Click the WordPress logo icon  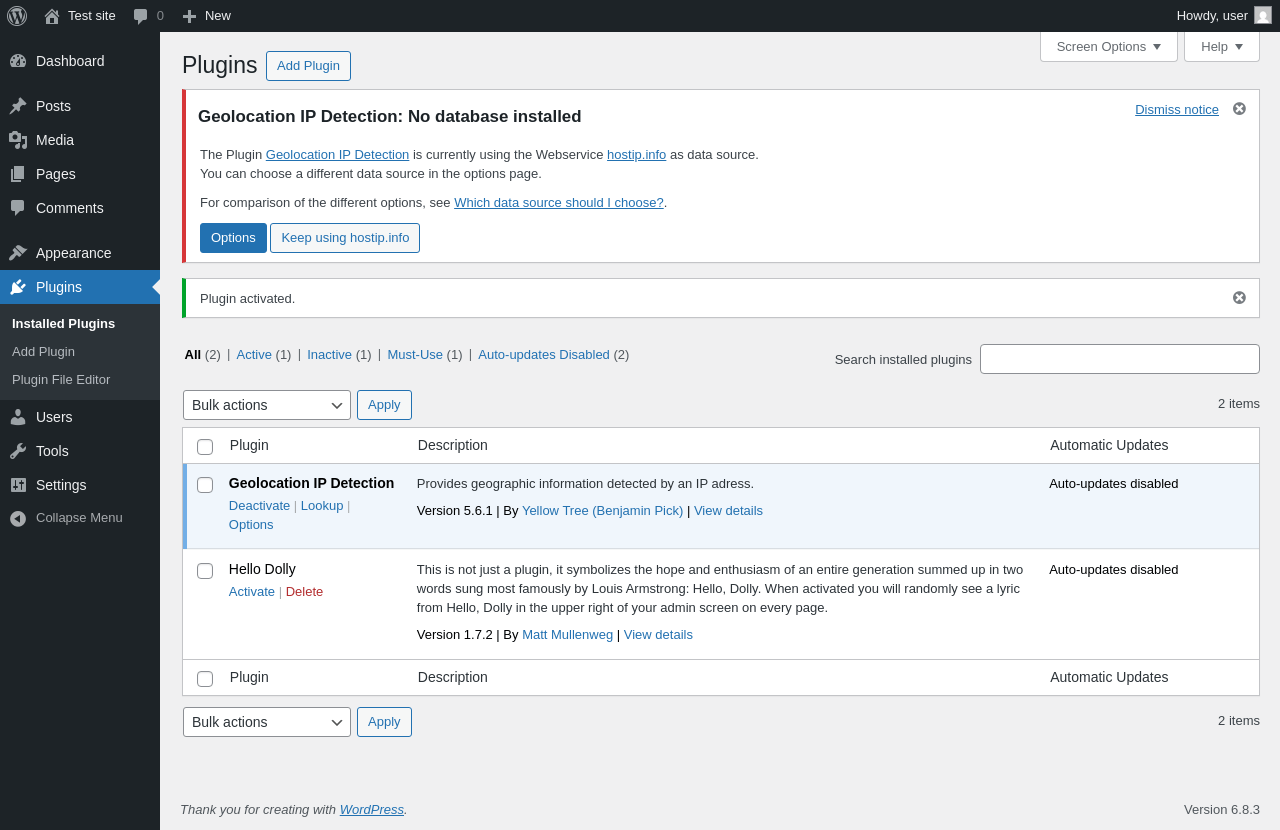[17, 16]
